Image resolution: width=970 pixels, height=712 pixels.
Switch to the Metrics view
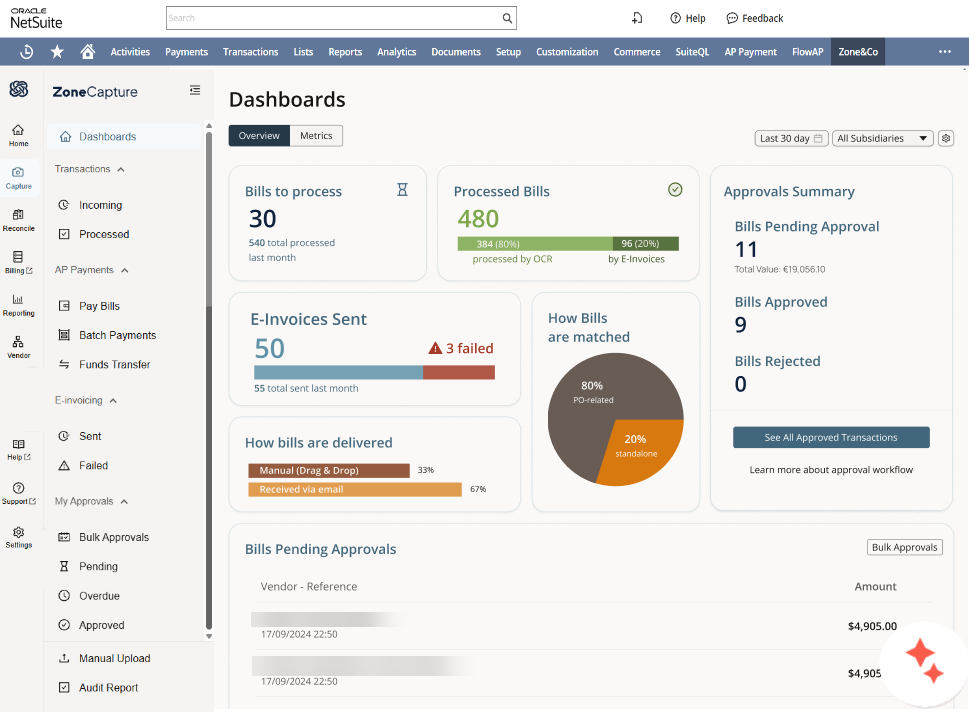coord(316,135)
